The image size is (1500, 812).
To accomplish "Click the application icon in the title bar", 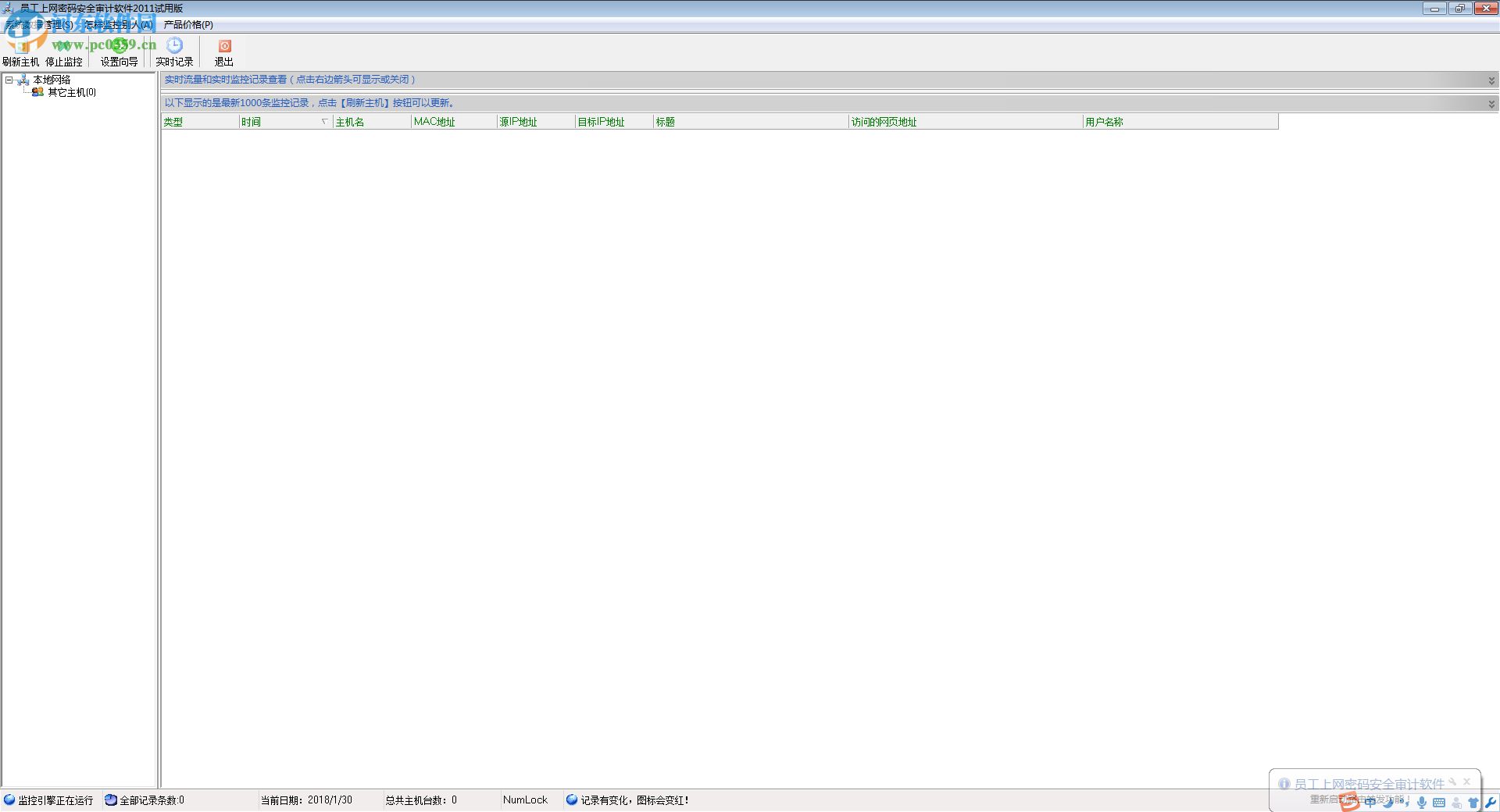I will click(9, 8).
